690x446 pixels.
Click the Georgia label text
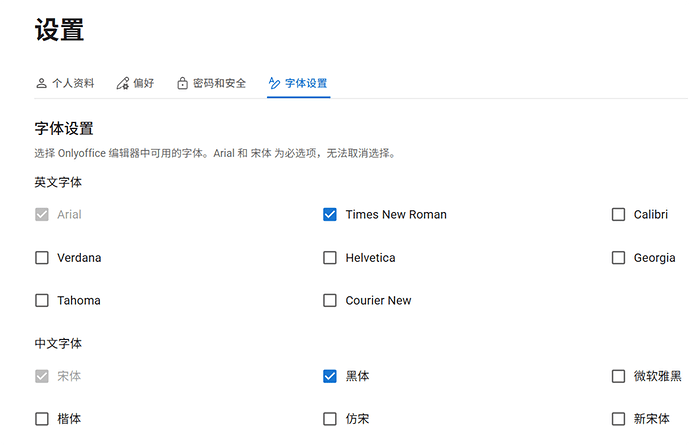click(x=654, y=258)
